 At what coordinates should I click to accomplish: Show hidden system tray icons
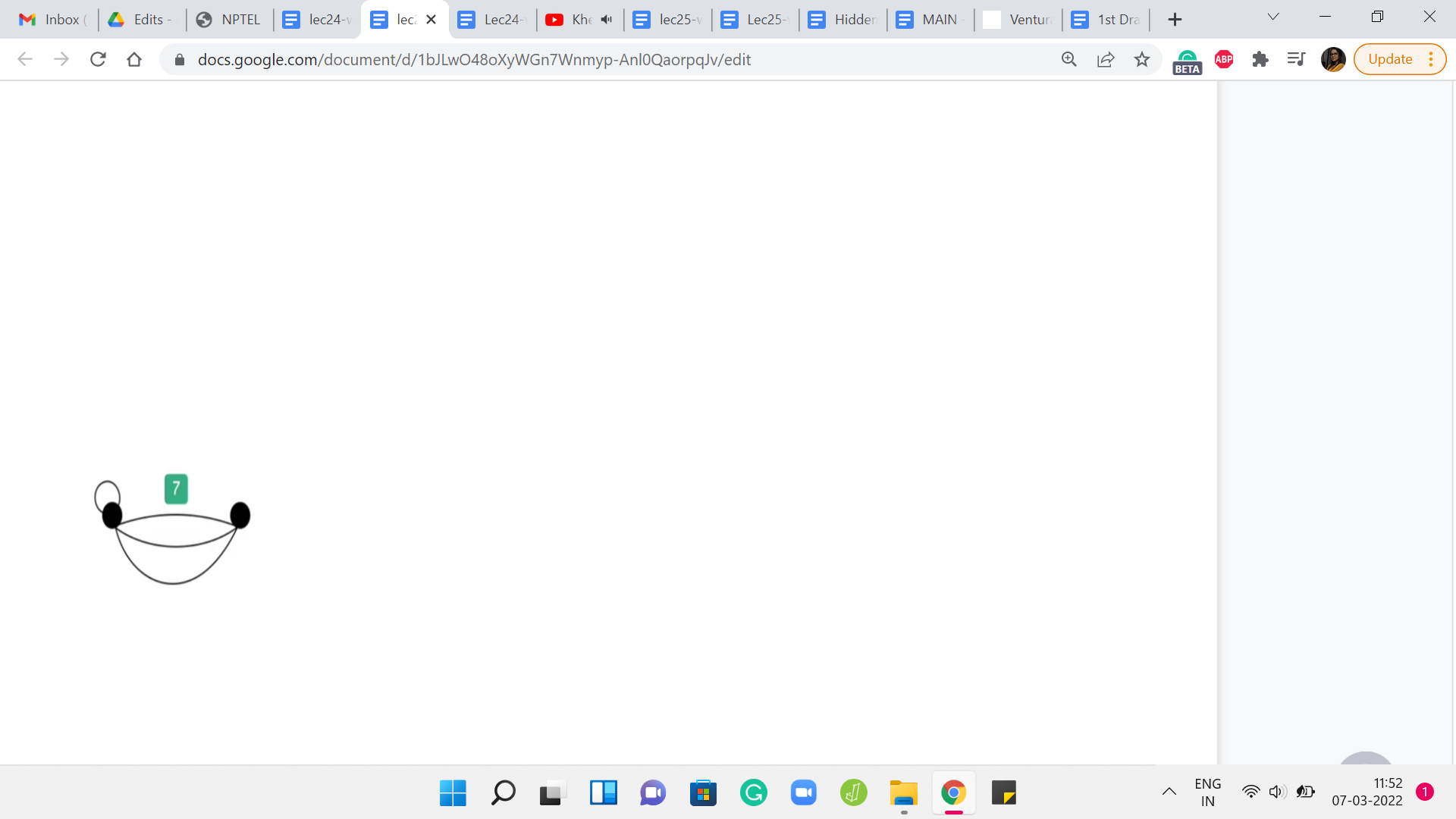pos(1169,792)
